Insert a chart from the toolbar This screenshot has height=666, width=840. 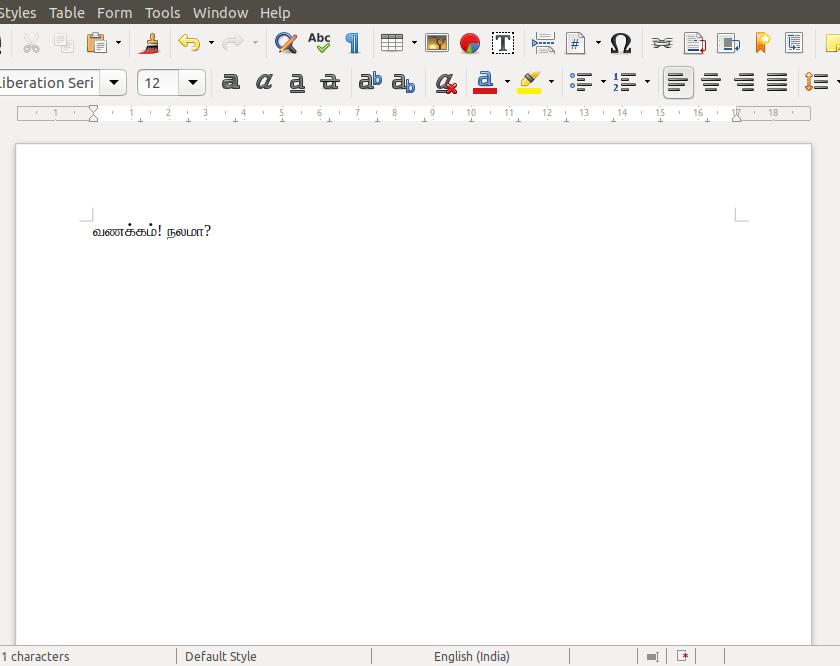tap(470, 43)
